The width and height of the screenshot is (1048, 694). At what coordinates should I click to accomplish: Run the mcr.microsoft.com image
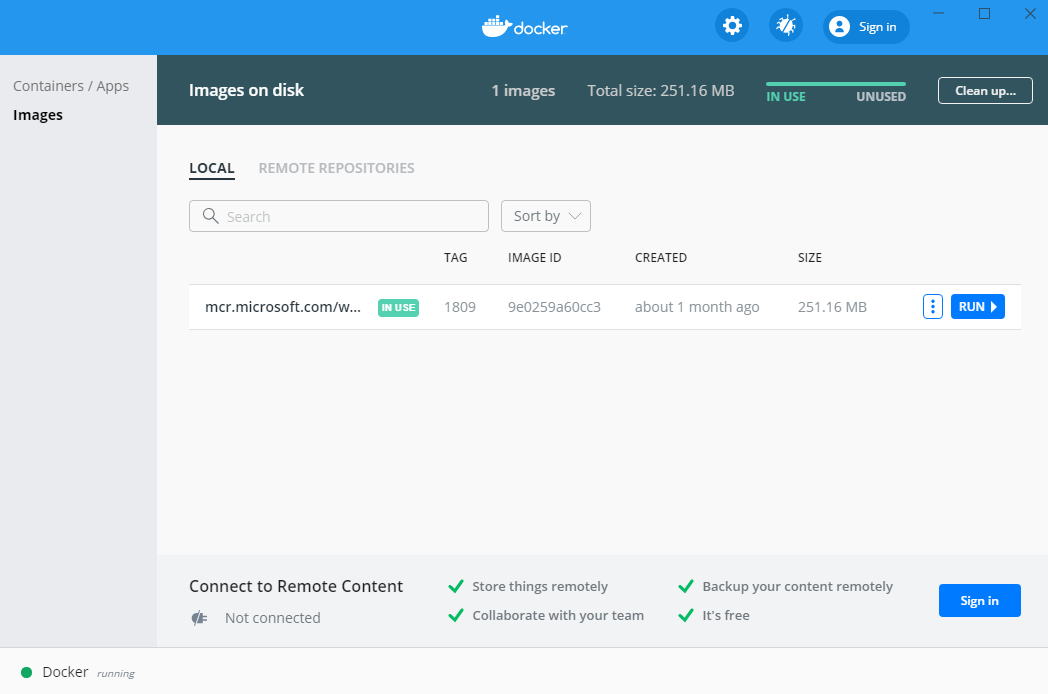(x=977, y=307)
